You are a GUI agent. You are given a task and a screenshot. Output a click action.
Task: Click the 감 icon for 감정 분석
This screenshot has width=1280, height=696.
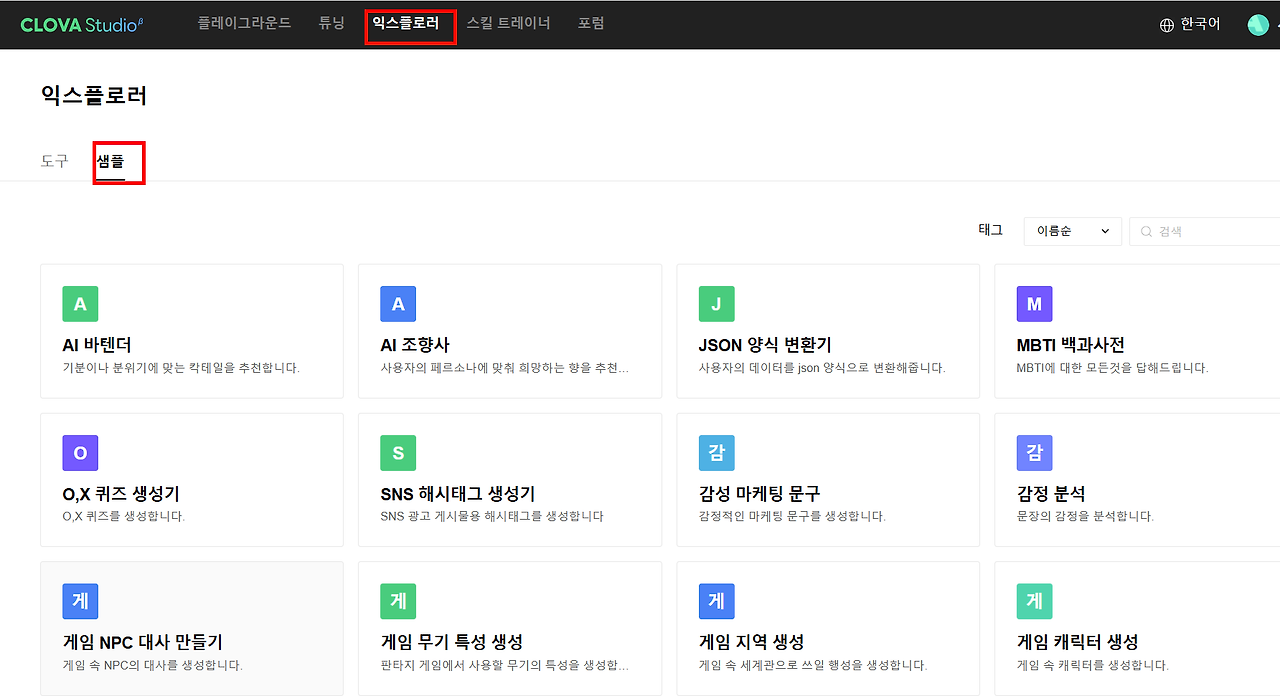coord(1034,453)
